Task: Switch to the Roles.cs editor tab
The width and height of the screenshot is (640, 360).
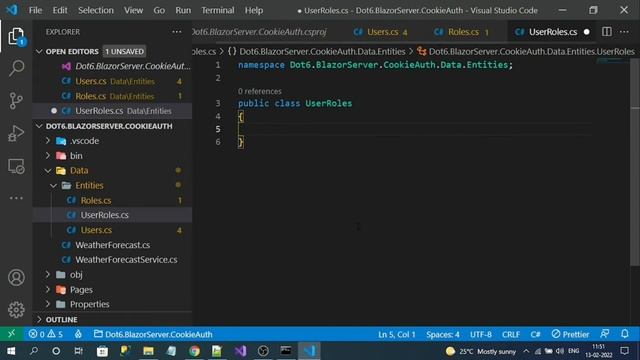Action: [462, 32]
